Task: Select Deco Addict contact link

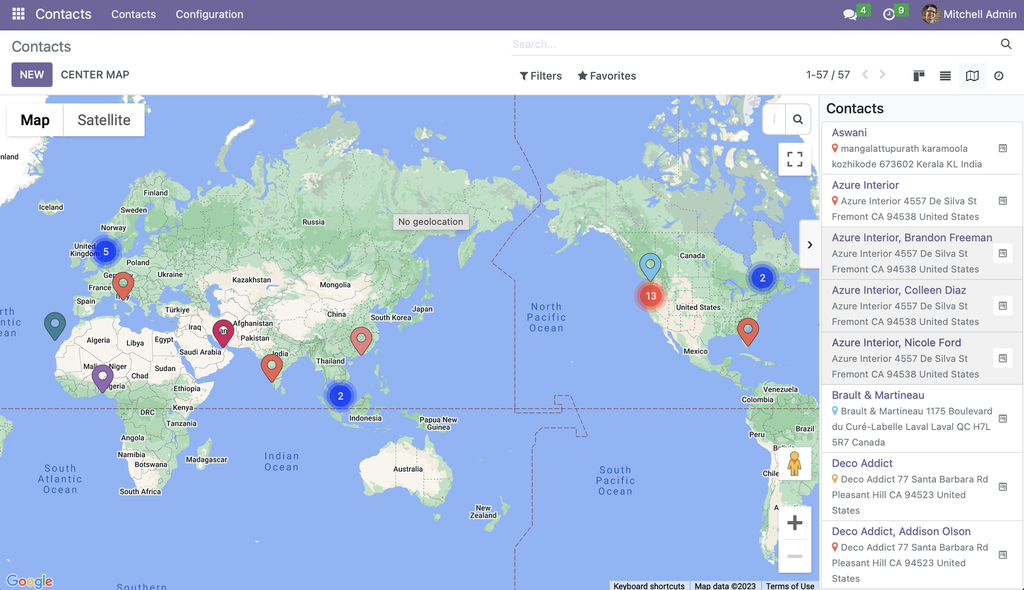Action: tap(861, 463)
